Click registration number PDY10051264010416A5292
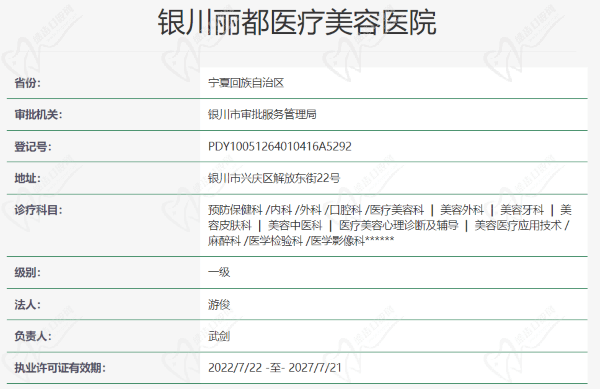This screenshot has width=600, height=389. coord(280,146)
